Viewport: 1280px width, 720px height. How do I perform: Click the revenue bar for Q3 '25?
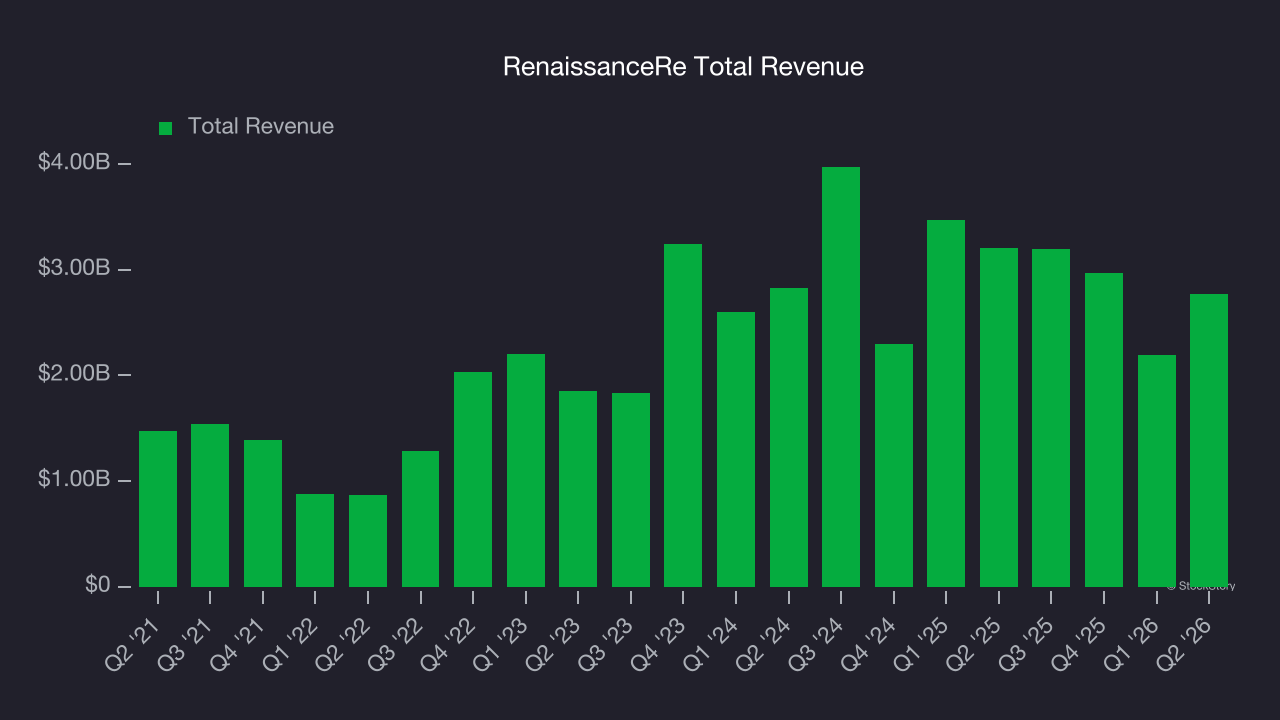(1051, 418)
